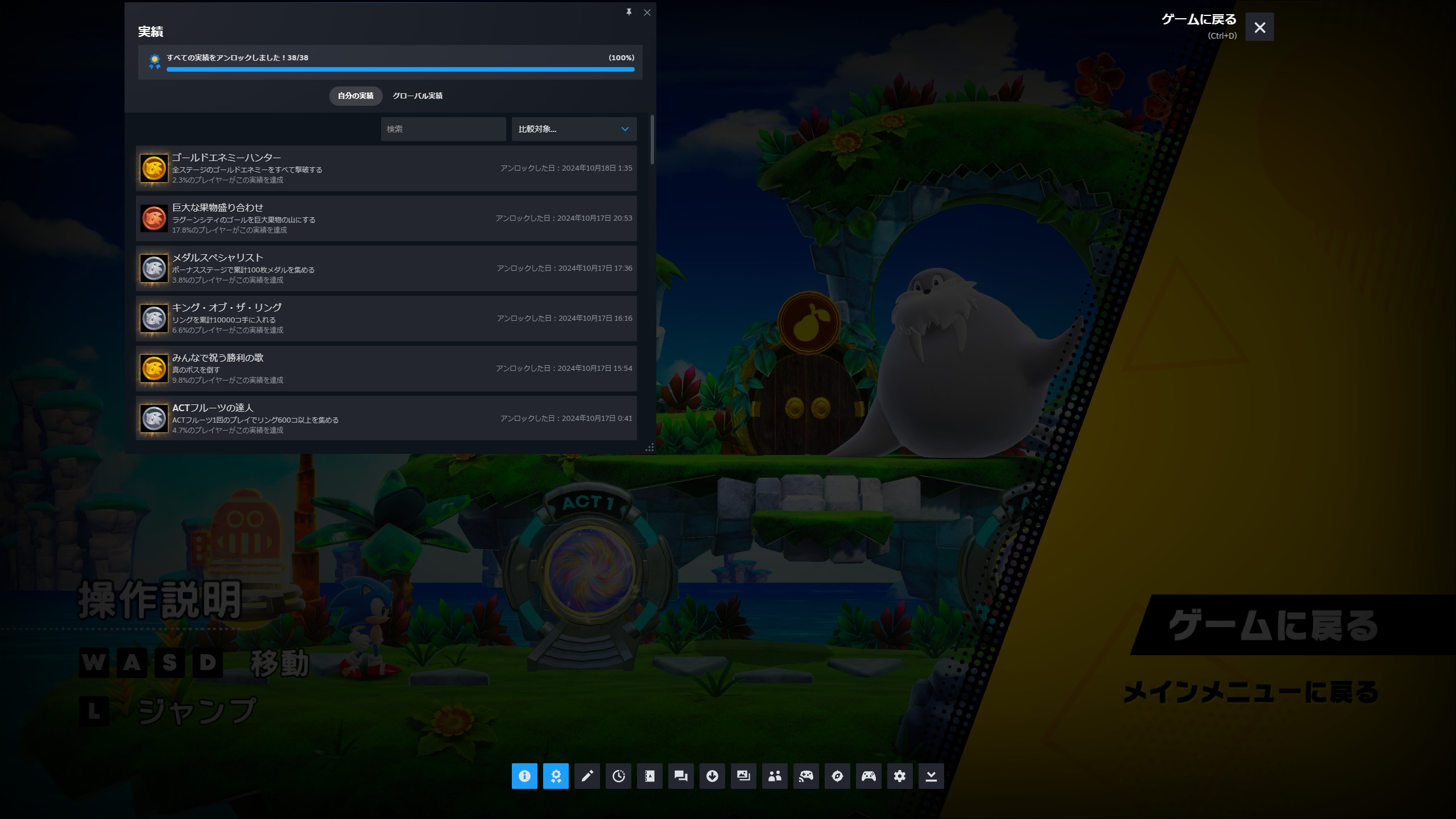The width and height of the screenshot is (1456, 819).
Task: Click the ゲームに戻る X button
Action: [1259, 27]
